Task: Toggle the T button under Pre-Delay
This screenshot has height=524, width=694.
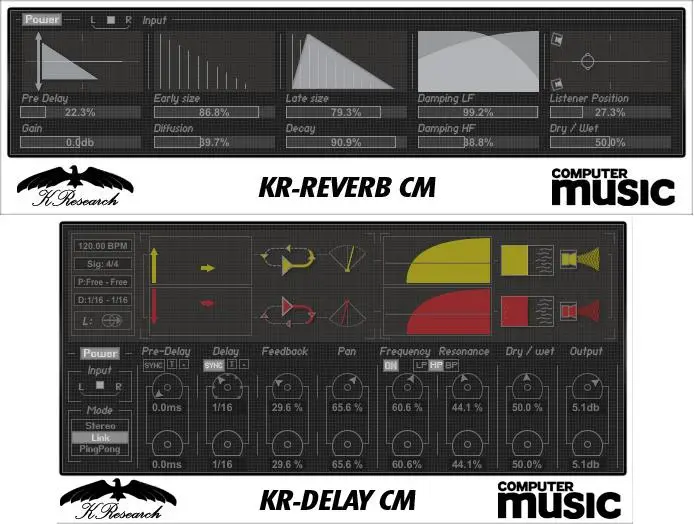Action: pyautogui.click(x=172, y=365)
